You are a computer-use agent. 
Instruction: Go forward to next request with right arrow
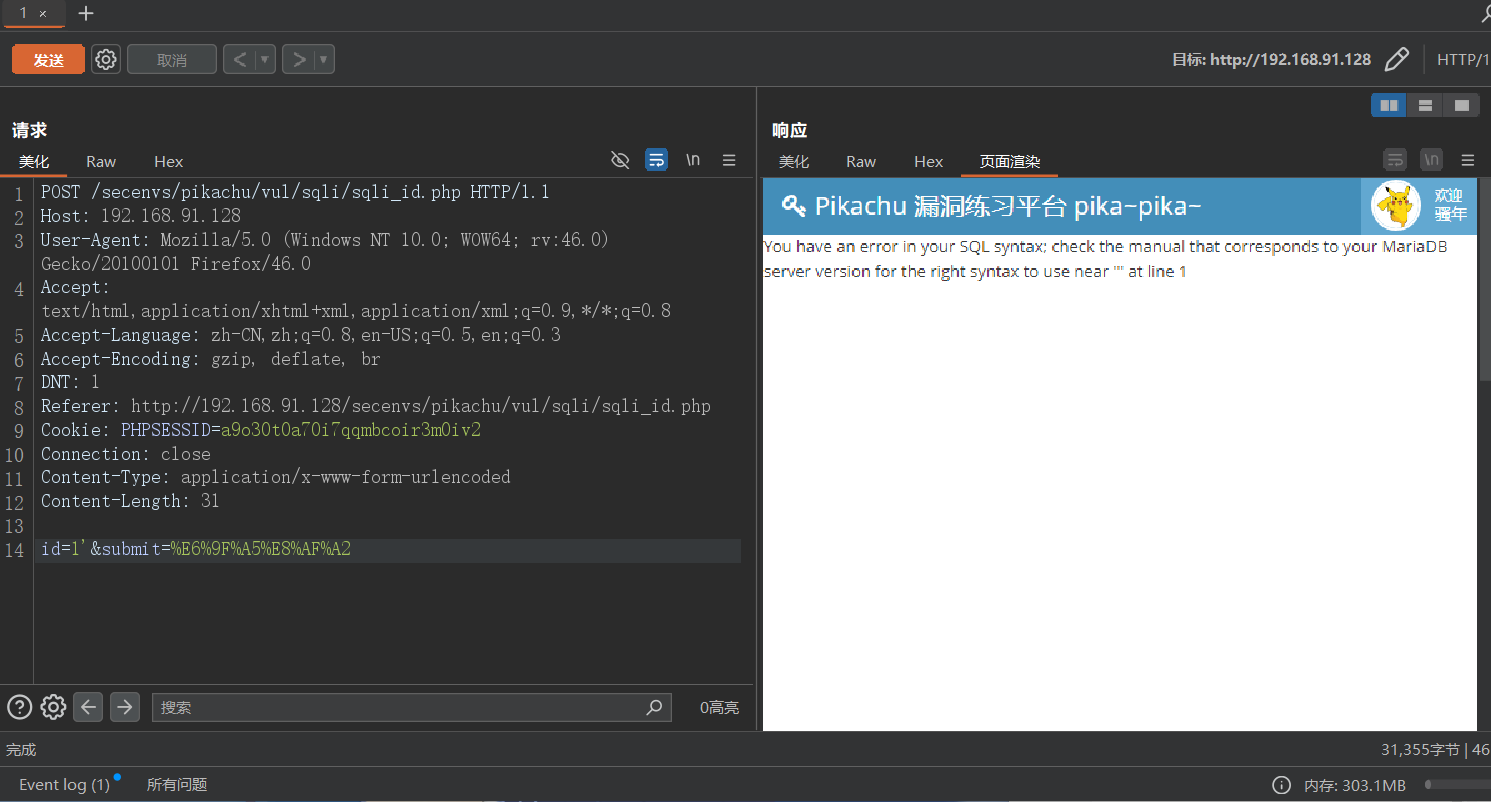click(x=298, y=60)
